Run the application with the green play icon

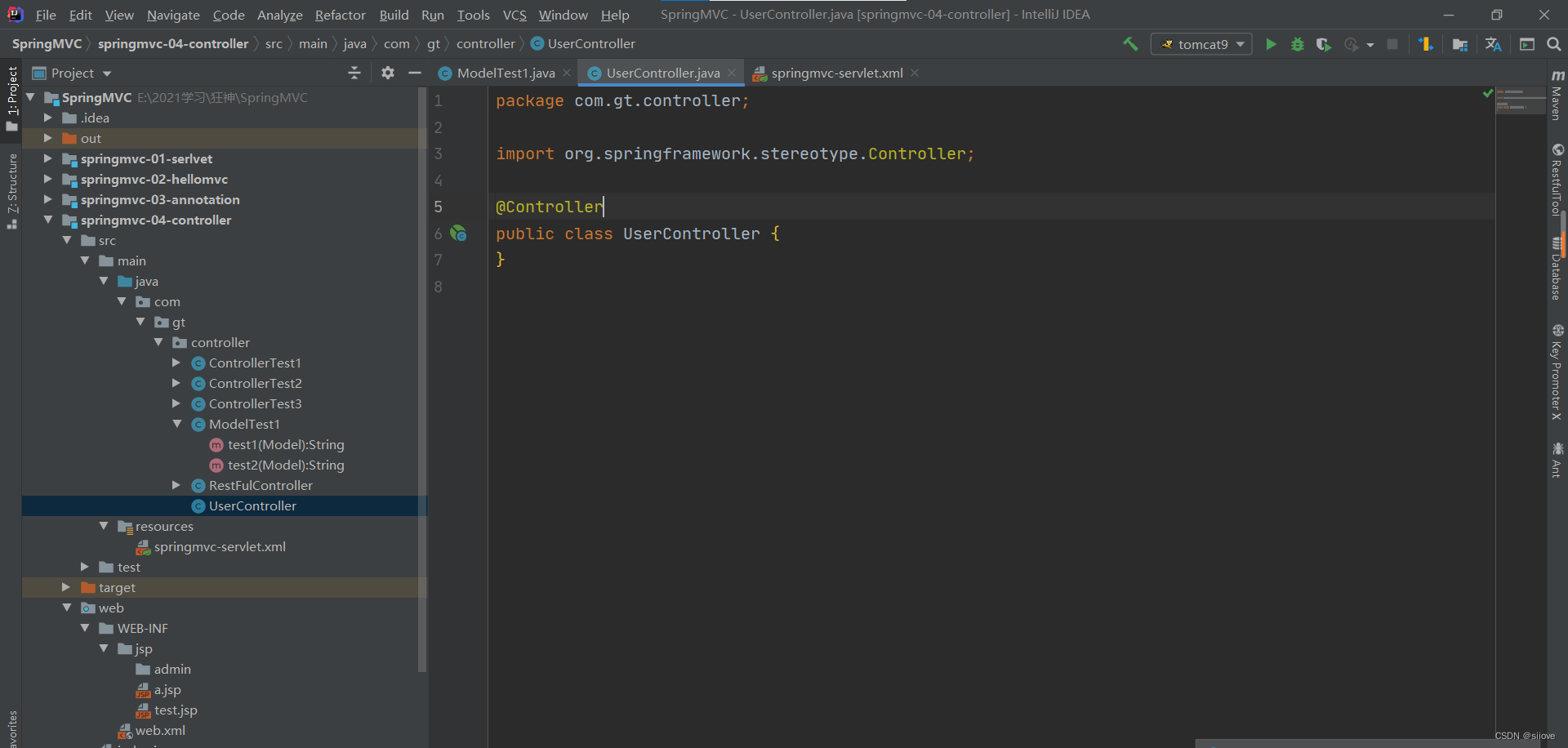coord(1271,44)
